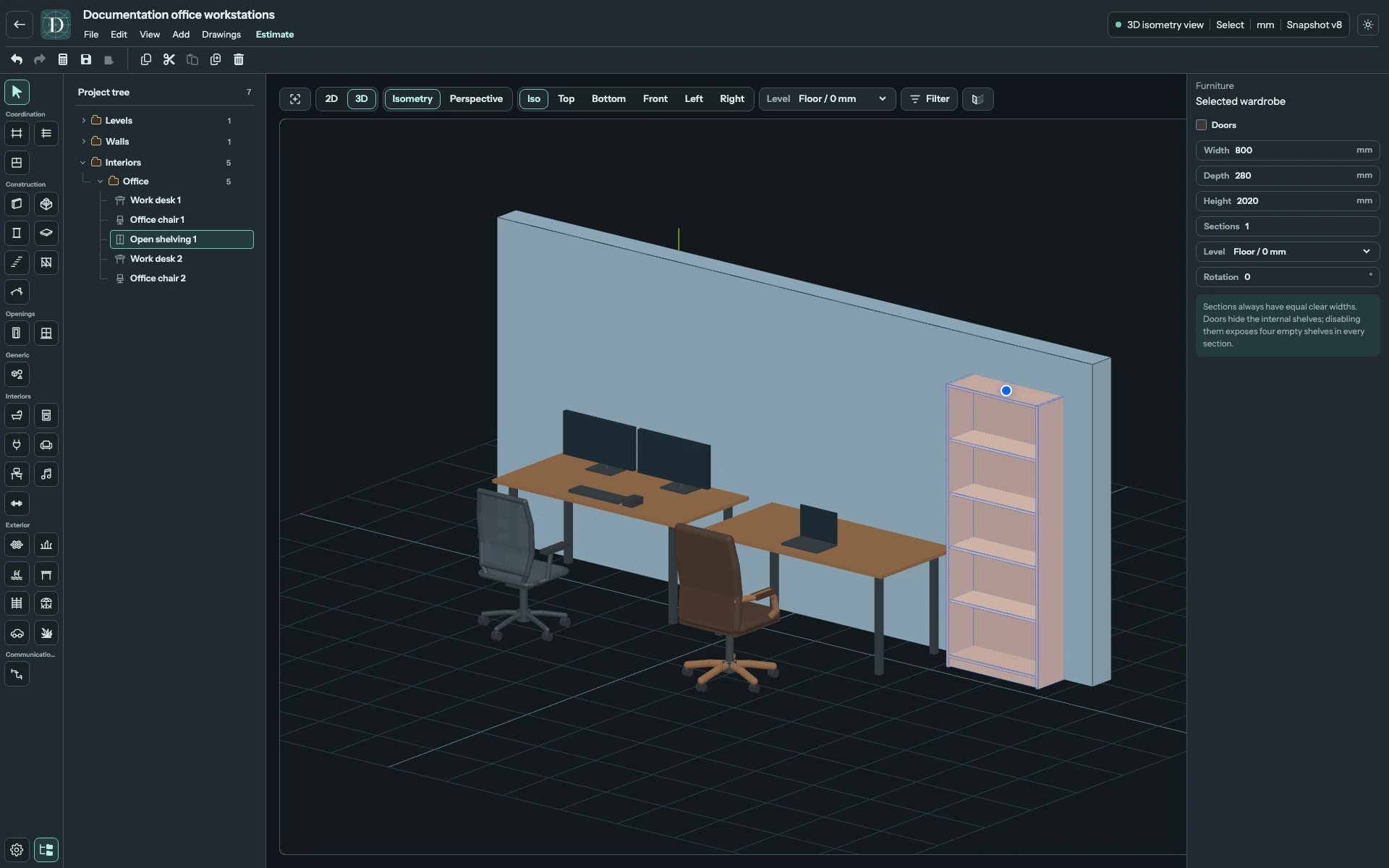Open the Add menu
Viewport: 1389px width, 868px height.
(181, 35)
